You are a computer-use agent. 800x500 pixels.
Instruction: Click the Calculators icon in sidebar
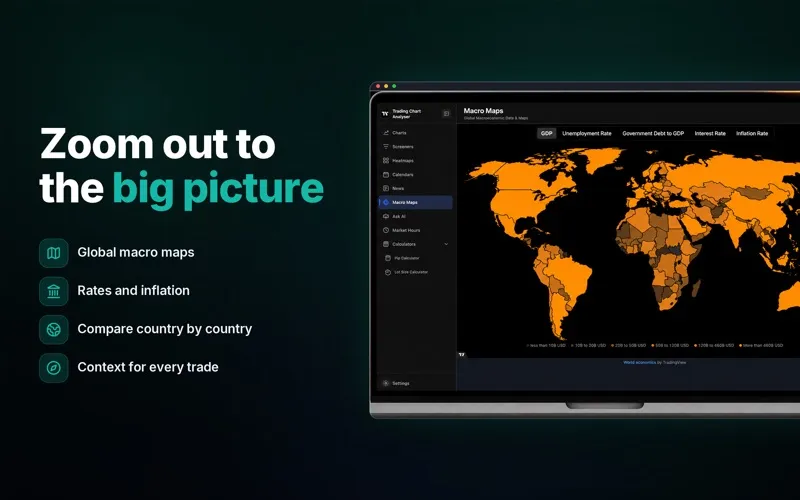tap(386, 244)
